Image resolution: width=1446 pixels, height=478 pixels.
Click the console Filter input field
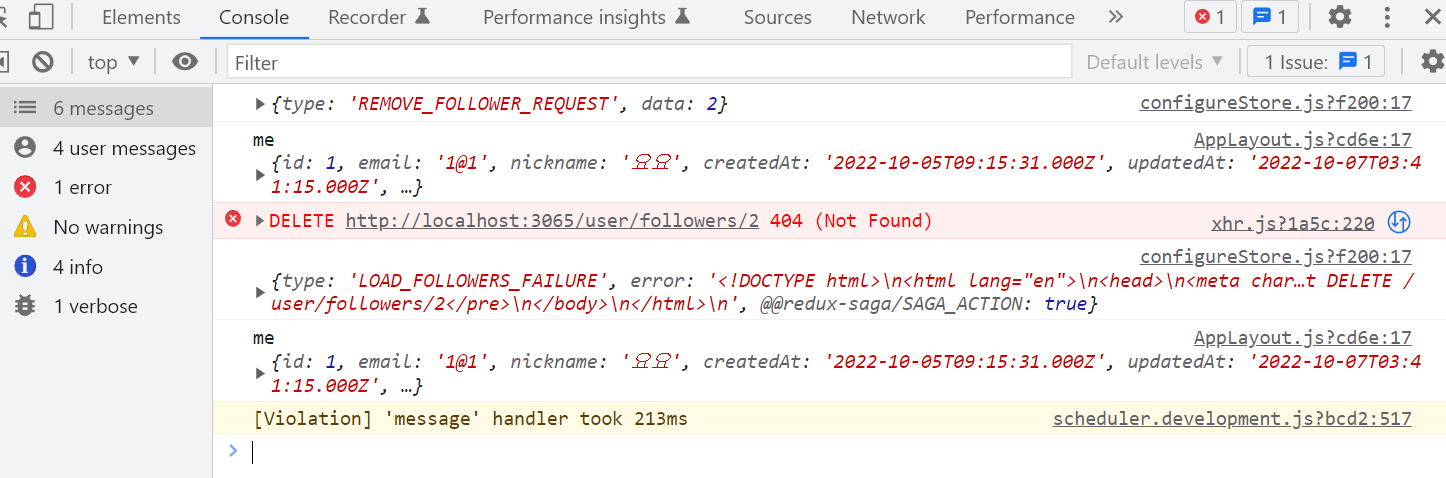tap(650, 62)
